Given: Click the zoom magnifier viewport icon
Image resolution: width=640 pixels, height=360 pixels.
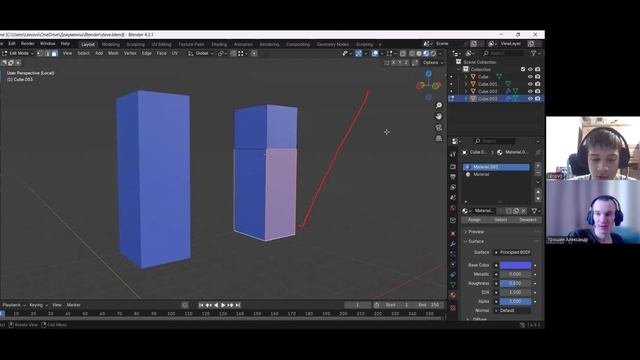Looking at the screenshot, I should tap(439, 106).
